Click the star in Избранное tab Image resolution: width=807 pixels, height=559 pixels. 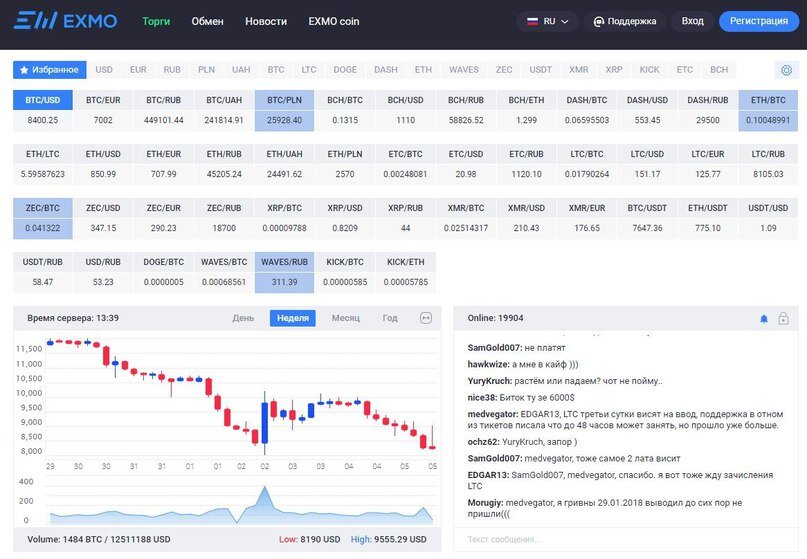[x=24, y=70]
